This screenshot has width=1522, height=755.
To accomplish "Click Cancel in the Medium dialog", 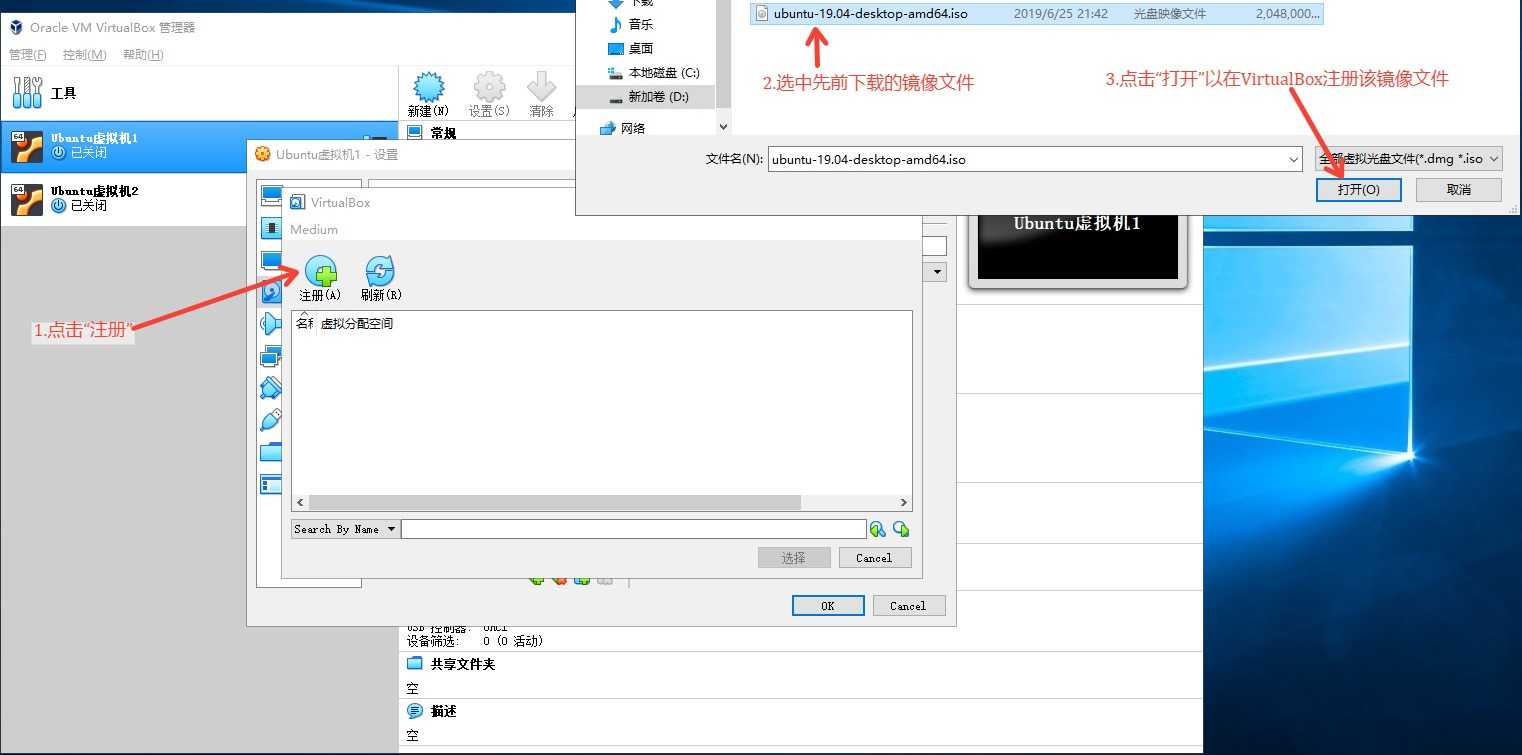I will 875,558.
